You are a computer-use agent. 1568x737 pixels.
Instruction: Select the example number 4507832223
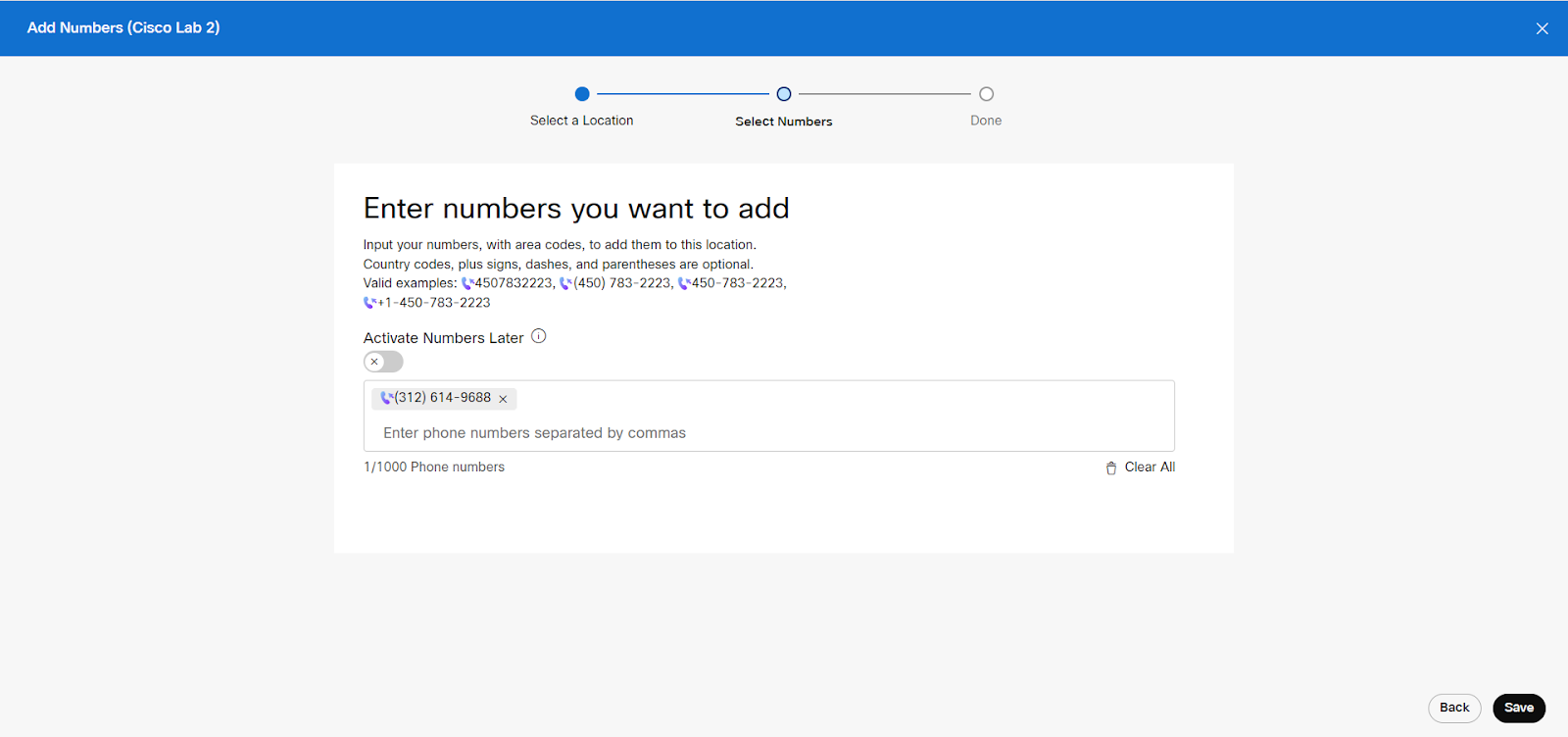pyautogui.click(x=514, y=283)
